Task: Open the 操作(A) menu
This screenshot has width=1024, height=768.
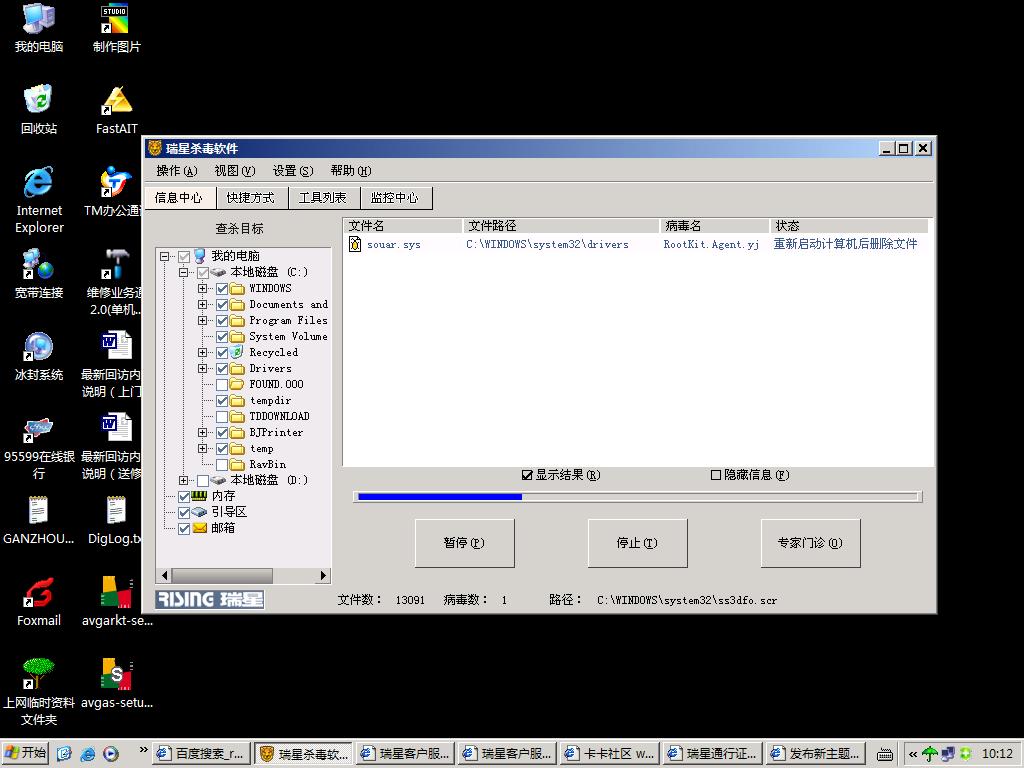Action: click(176, 171)
